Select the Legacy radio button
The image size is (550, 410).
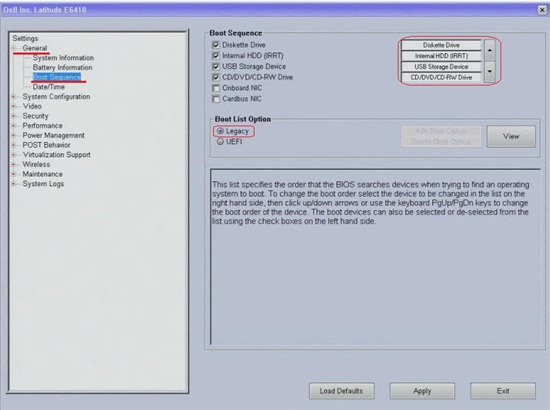click(220, 131)
